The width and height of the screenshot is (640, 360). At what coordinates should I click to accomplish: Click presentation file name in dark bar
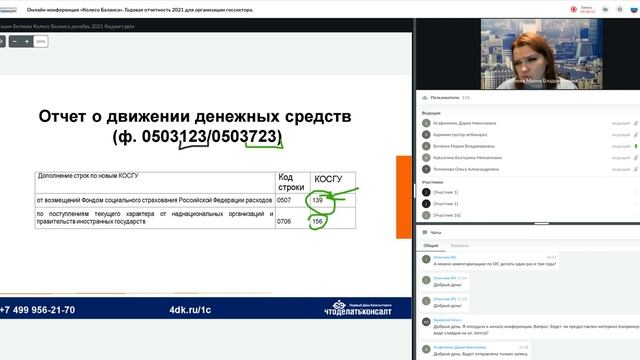click(68, 26)
